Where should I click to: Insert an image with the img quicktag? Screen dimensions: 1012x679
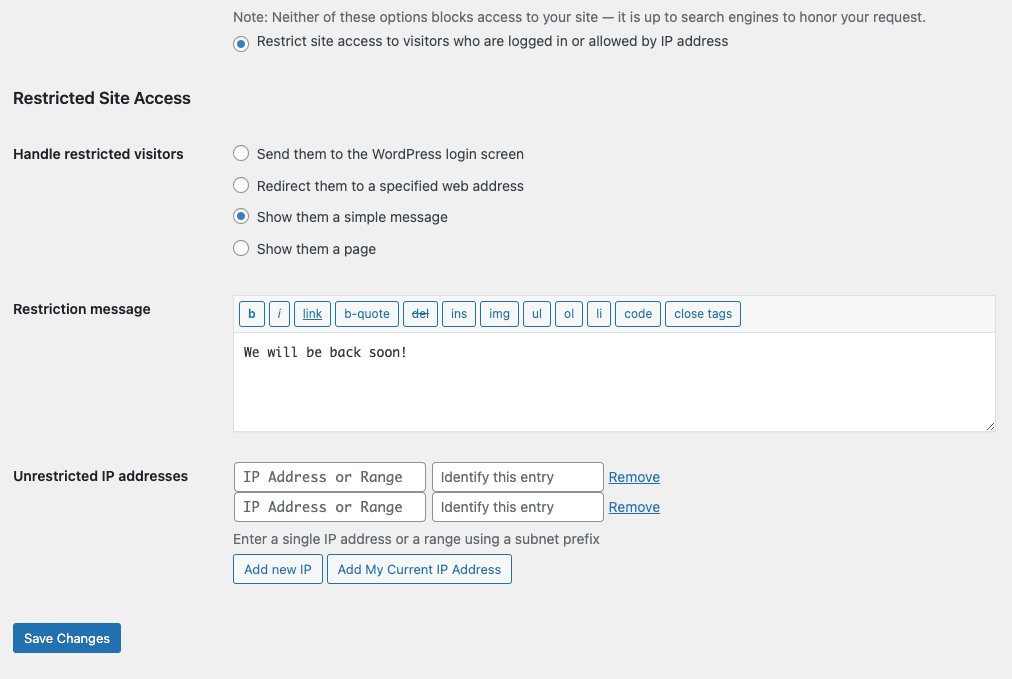499,314
